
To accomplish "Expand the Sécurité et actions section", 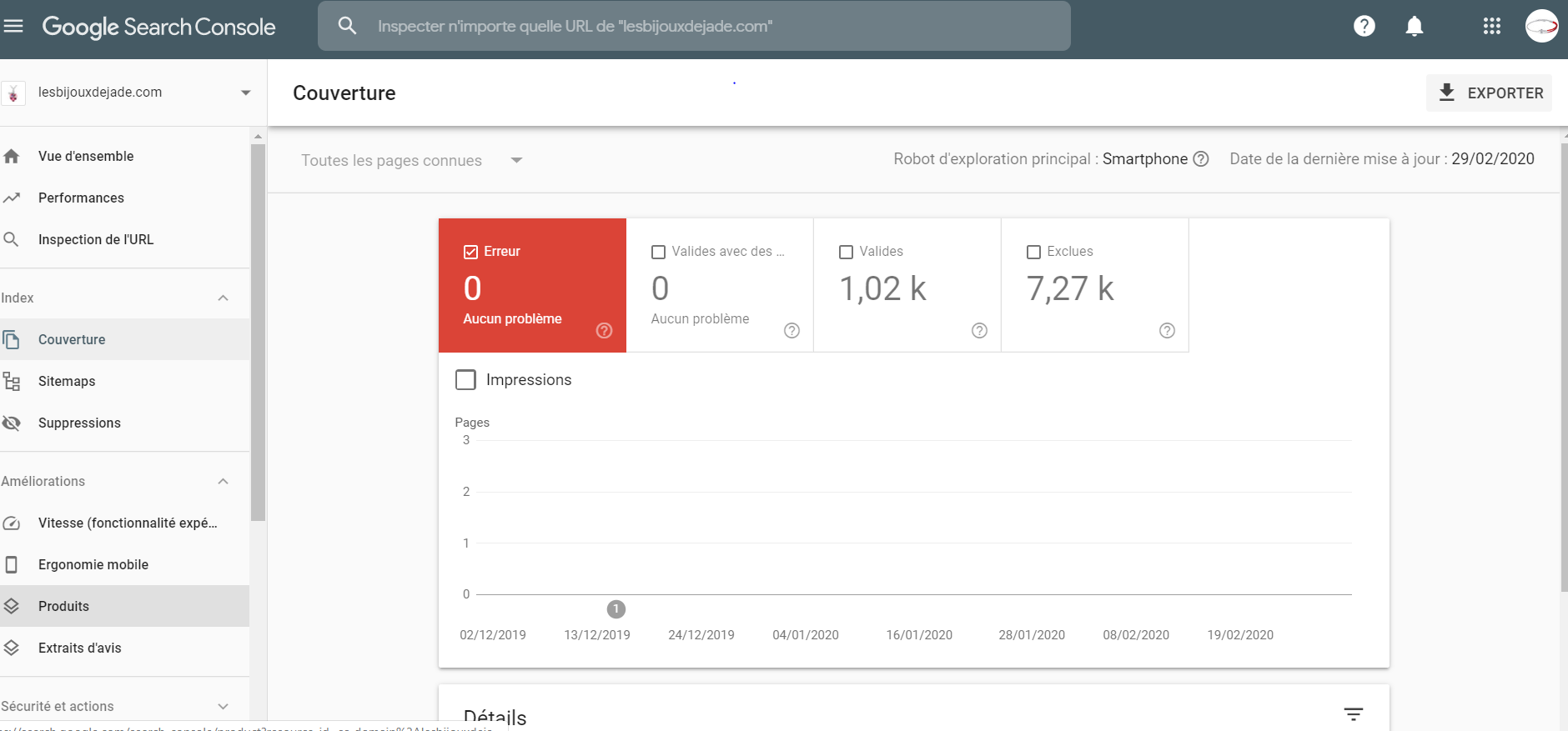I will (x=223, y=707).
